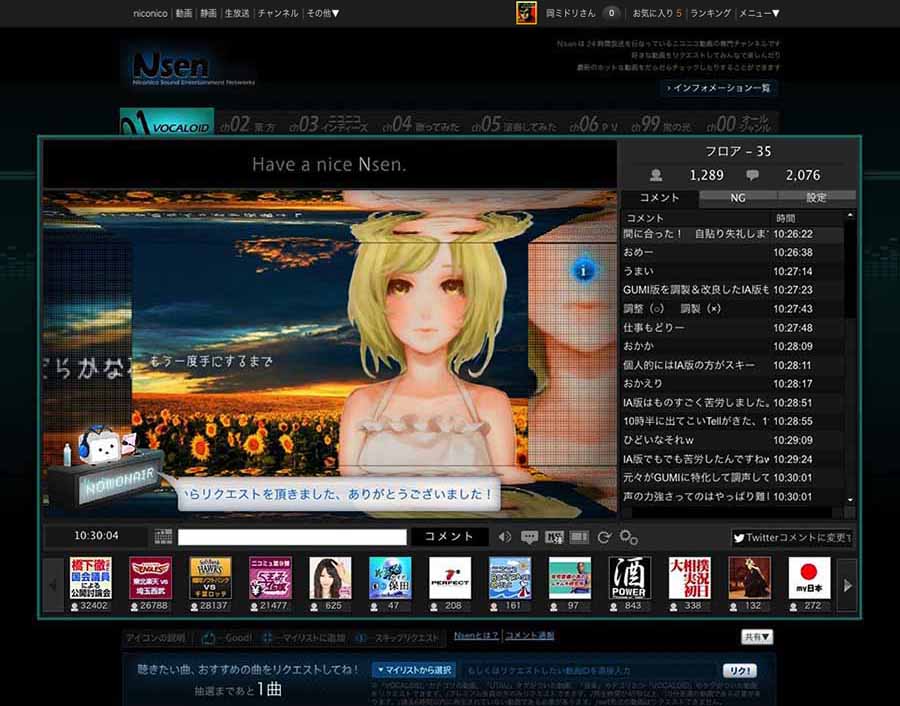
Task: Open the Nsenとは？ link
Action: (476, 636)
